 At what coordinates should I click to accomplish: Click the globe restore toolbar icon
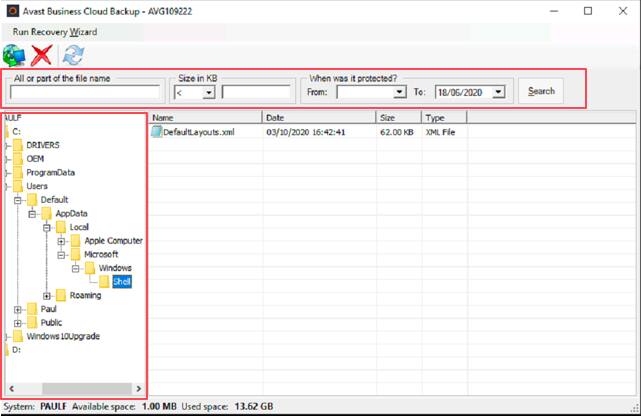(x=15, y=55)
